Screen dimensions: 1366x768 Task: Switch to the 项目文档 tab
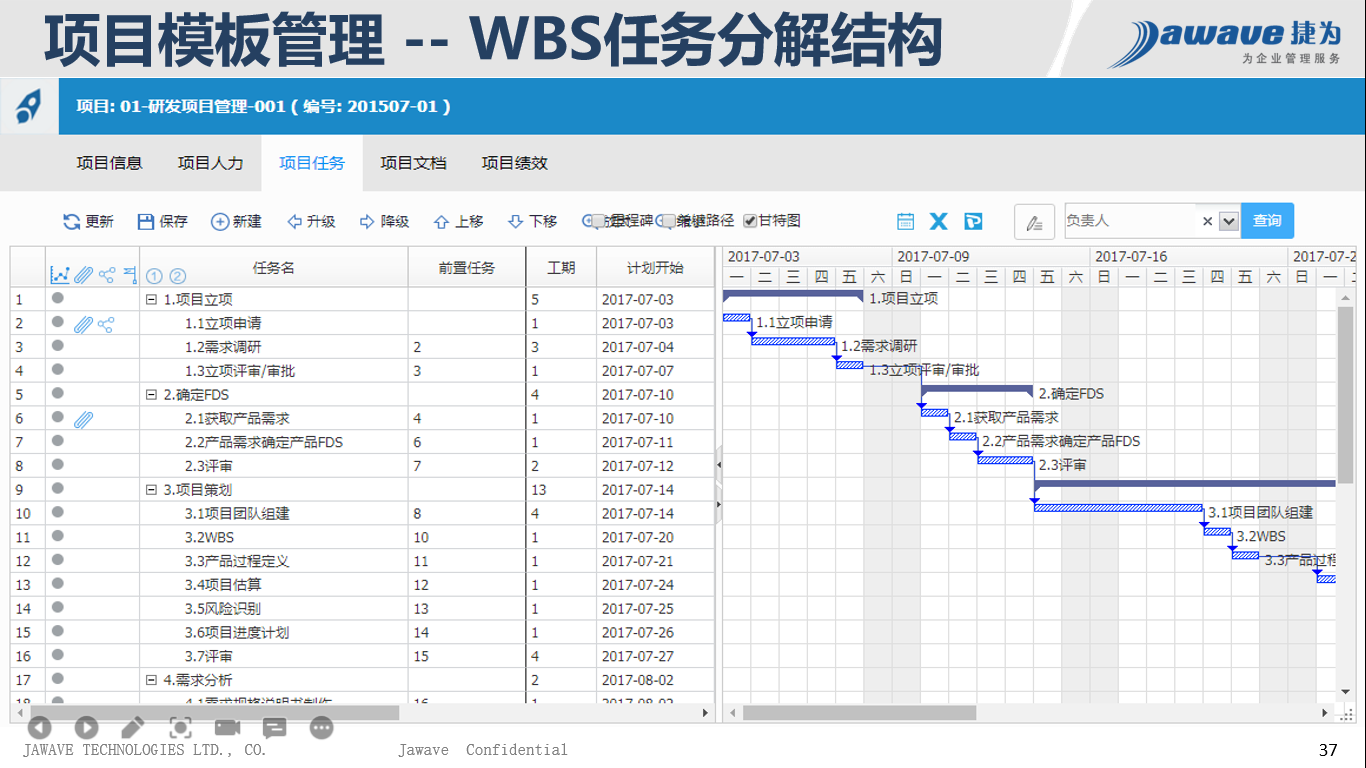click(x=413, y=163)
